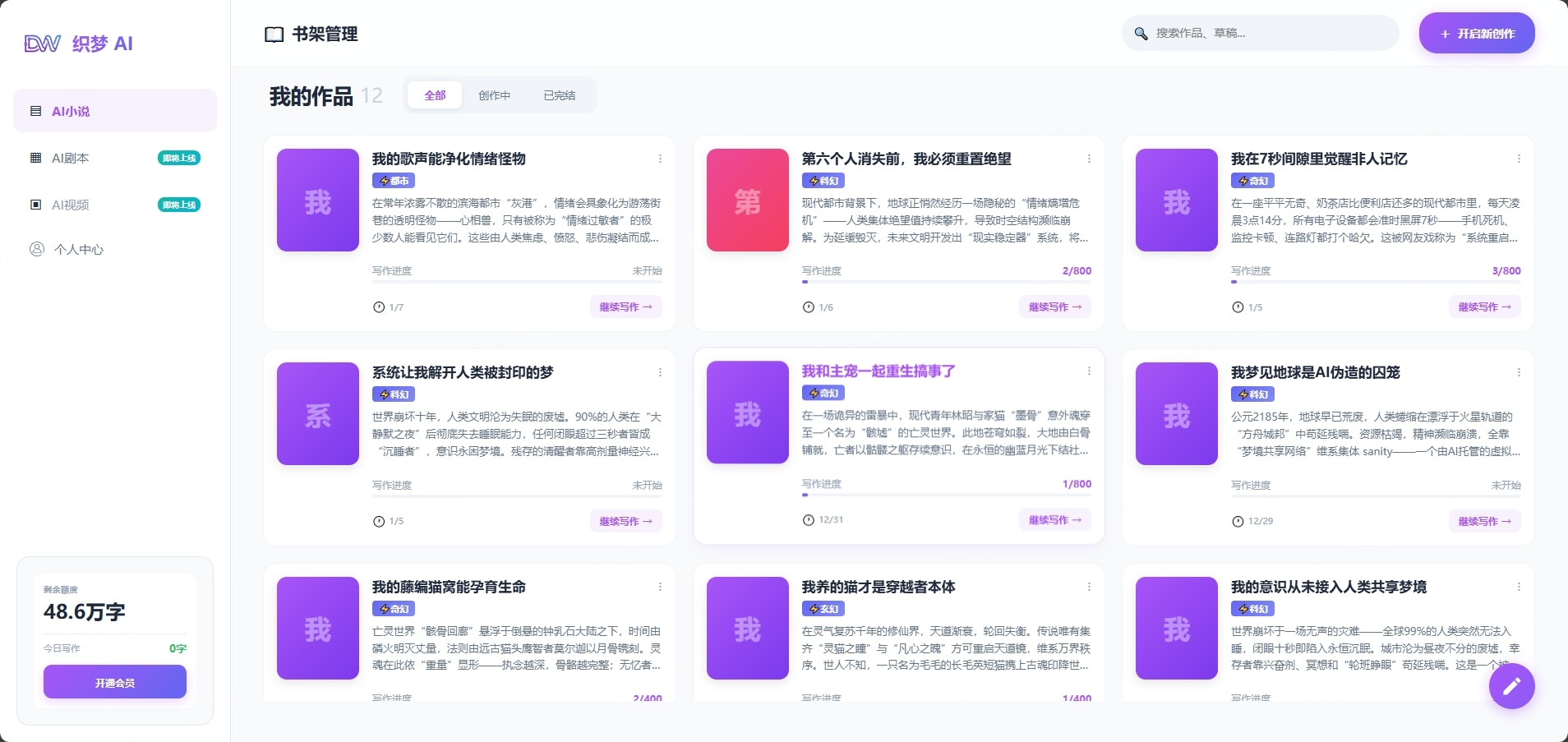Open options menu for 第六个人消失前，我必须重置绝望
Image resolution: width=1568 pixels, height=742 pixels.
[1088, 159]
